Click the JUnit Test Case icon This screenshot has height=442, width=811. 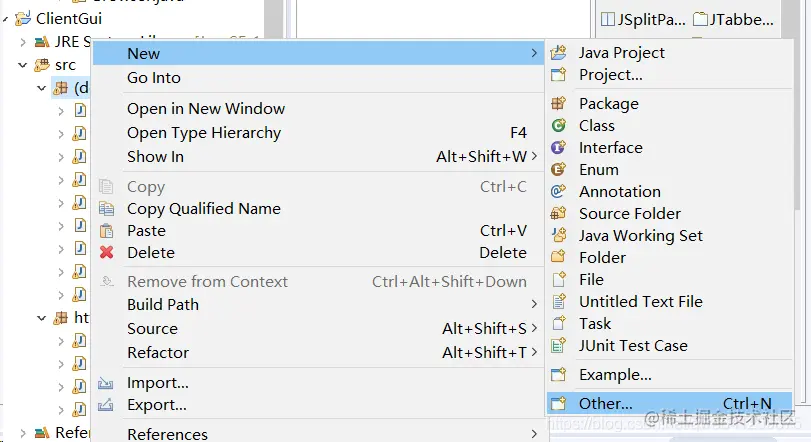click(x=559, y=345)
